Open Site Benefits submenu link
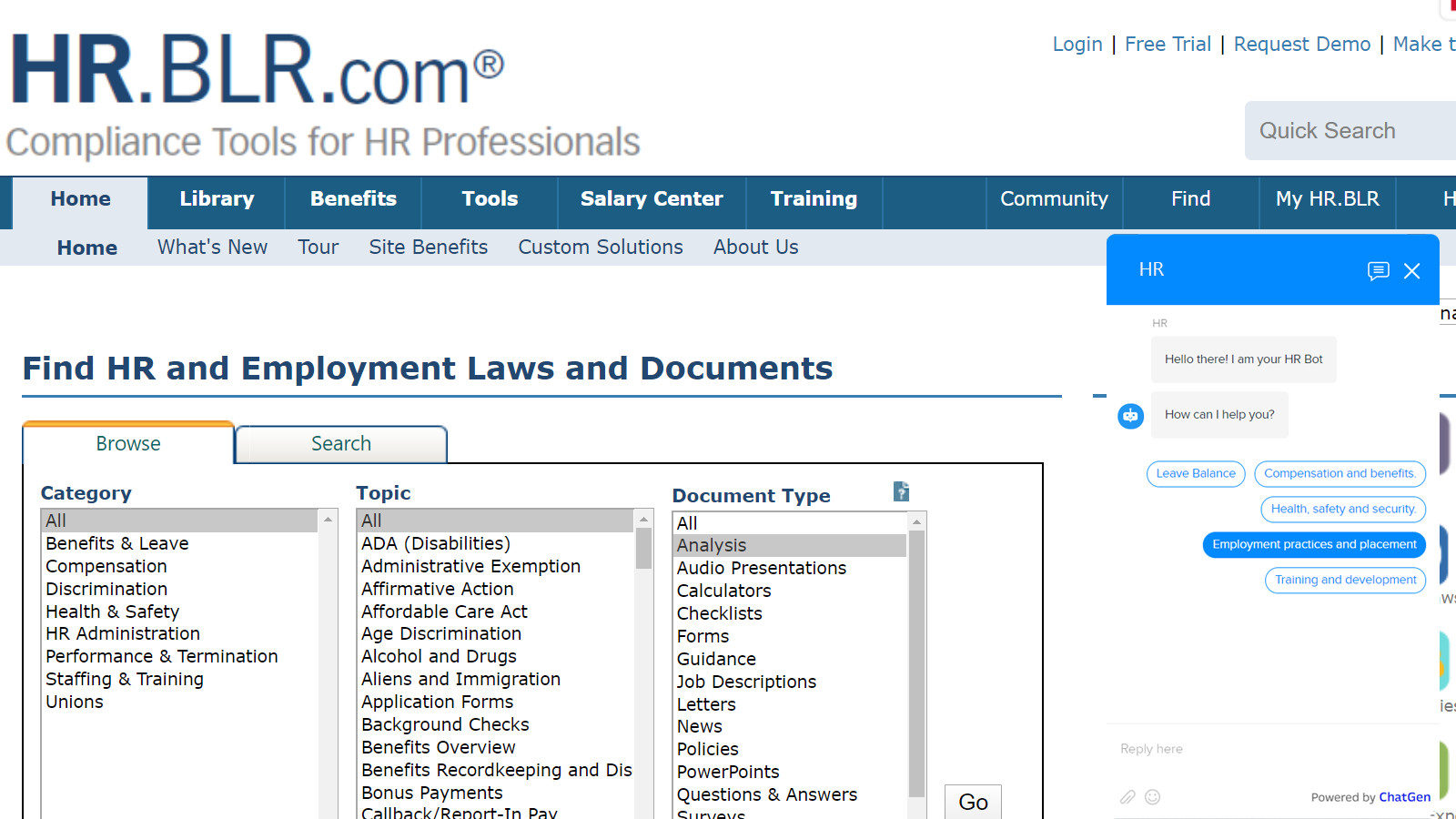This screenshot has height=819, width=1456. (428, 248)
